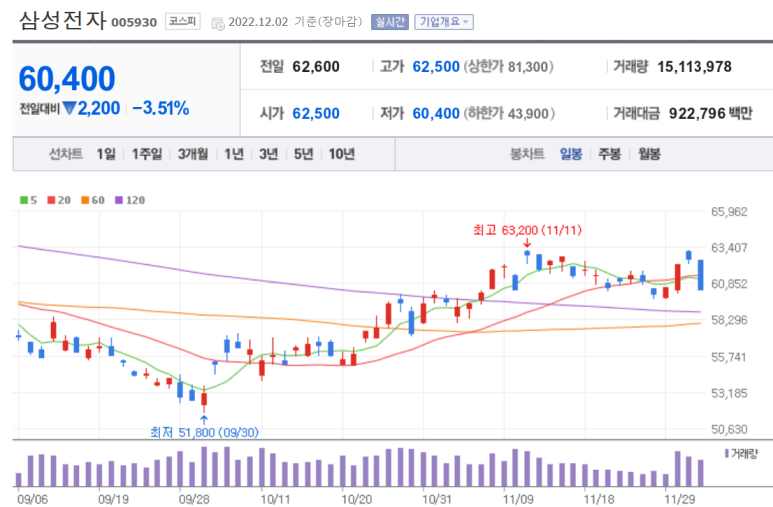Click the 고가 62,500 value

click(436, 67)
